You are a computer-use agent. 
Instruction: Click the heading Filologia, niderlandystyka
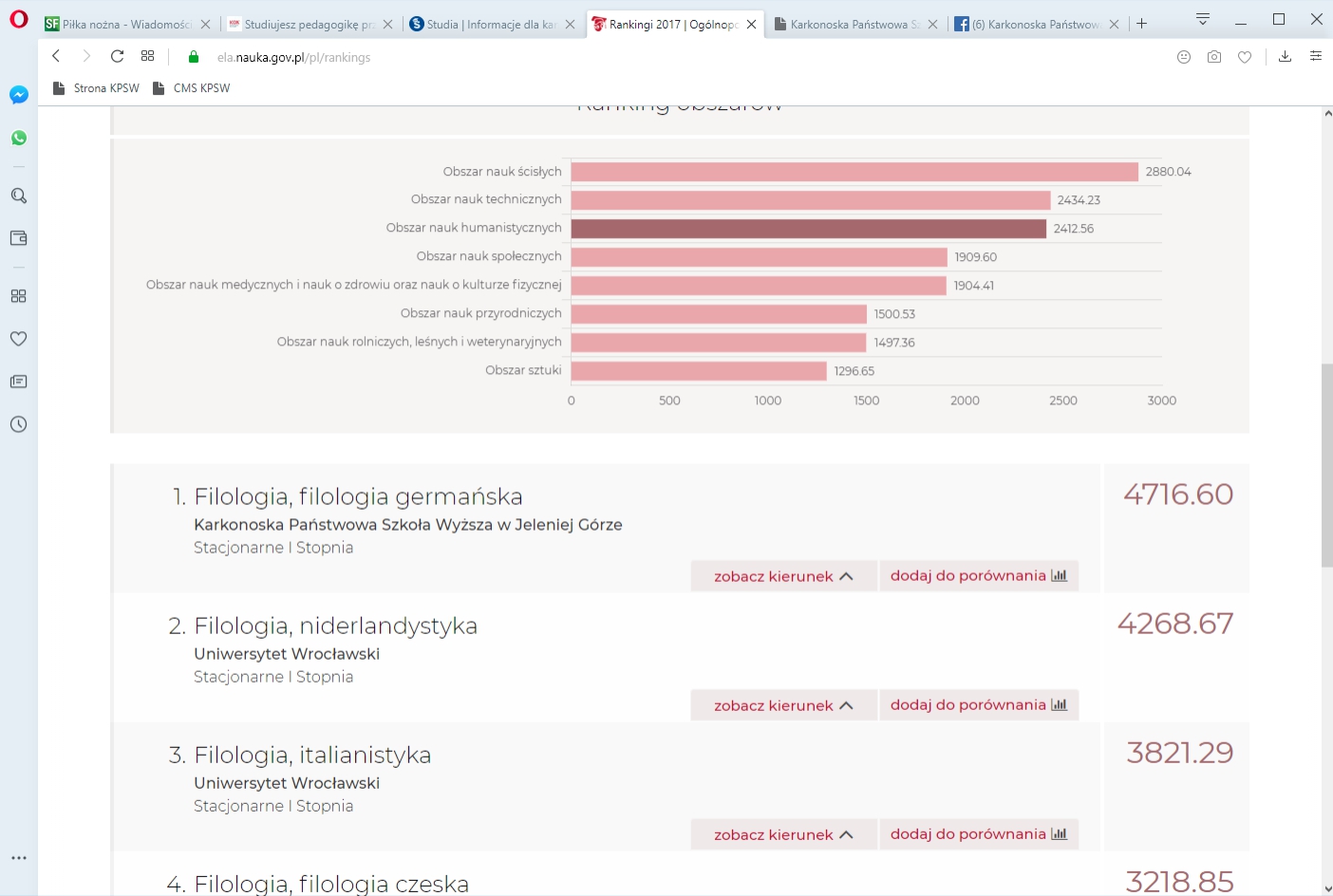pos(335,625)
